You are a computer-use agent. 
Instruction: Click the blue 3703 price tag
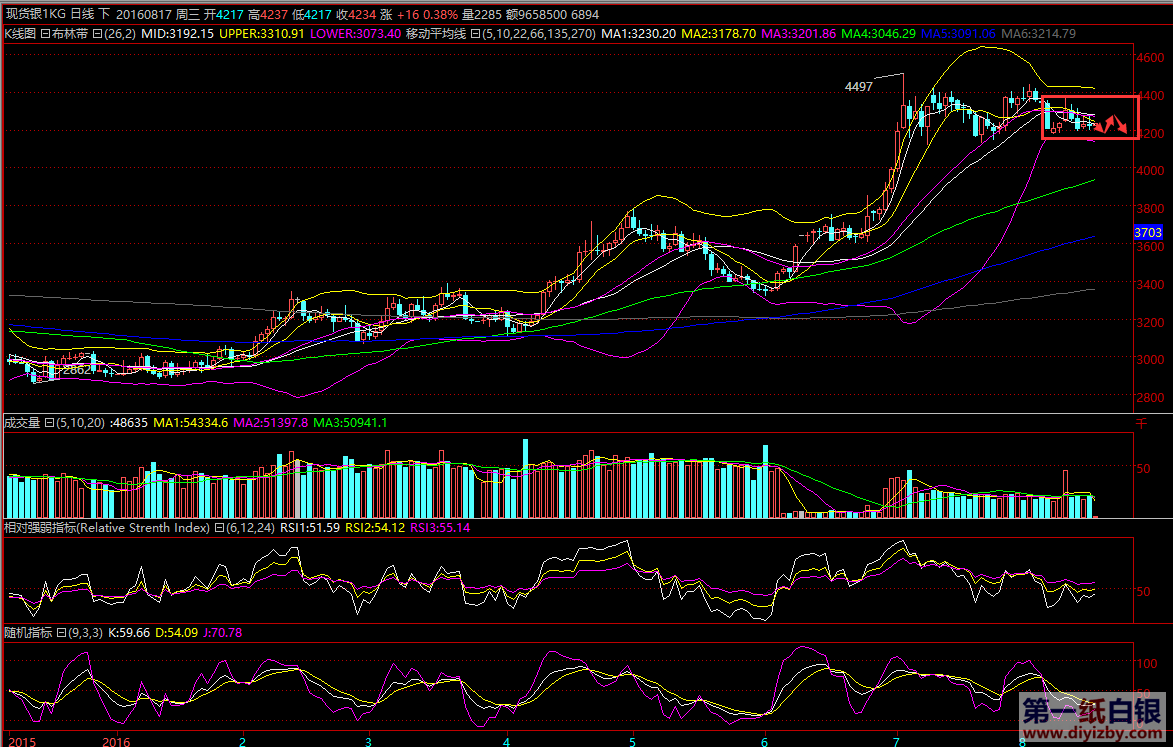[x=1147, y=232]
